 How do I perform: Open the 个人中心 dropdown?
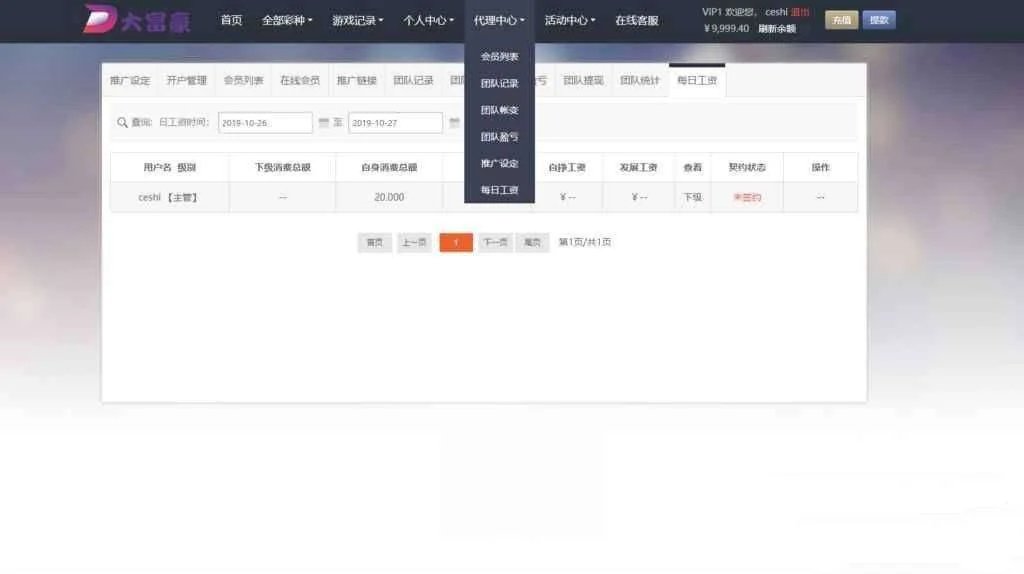428,20
